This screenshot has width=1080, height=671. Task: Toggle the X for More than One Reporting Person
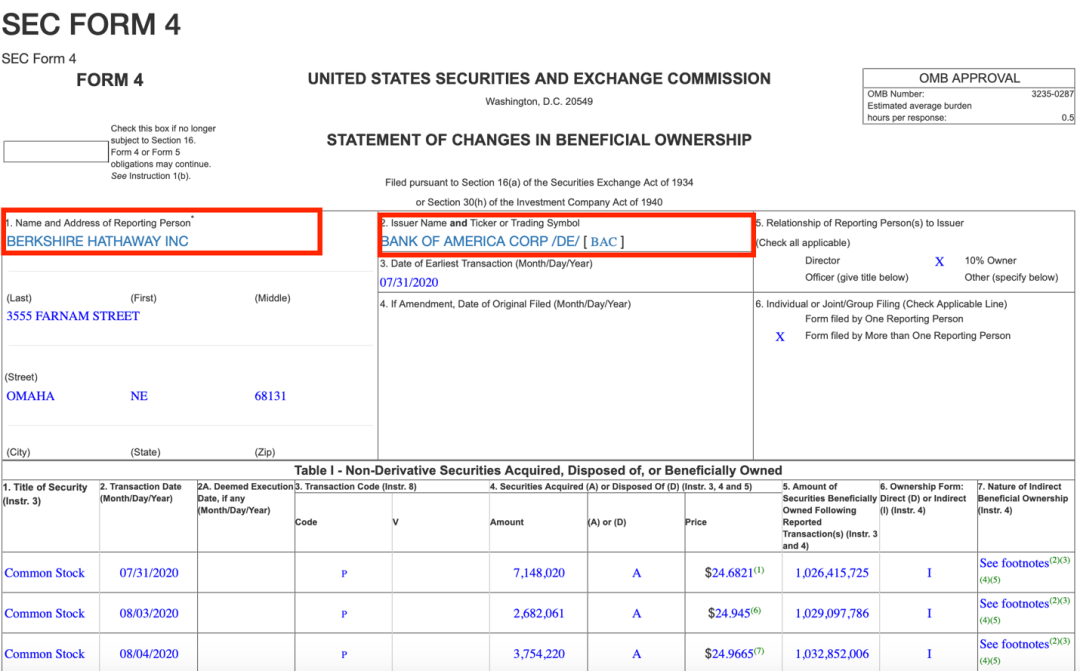(780, 337)
